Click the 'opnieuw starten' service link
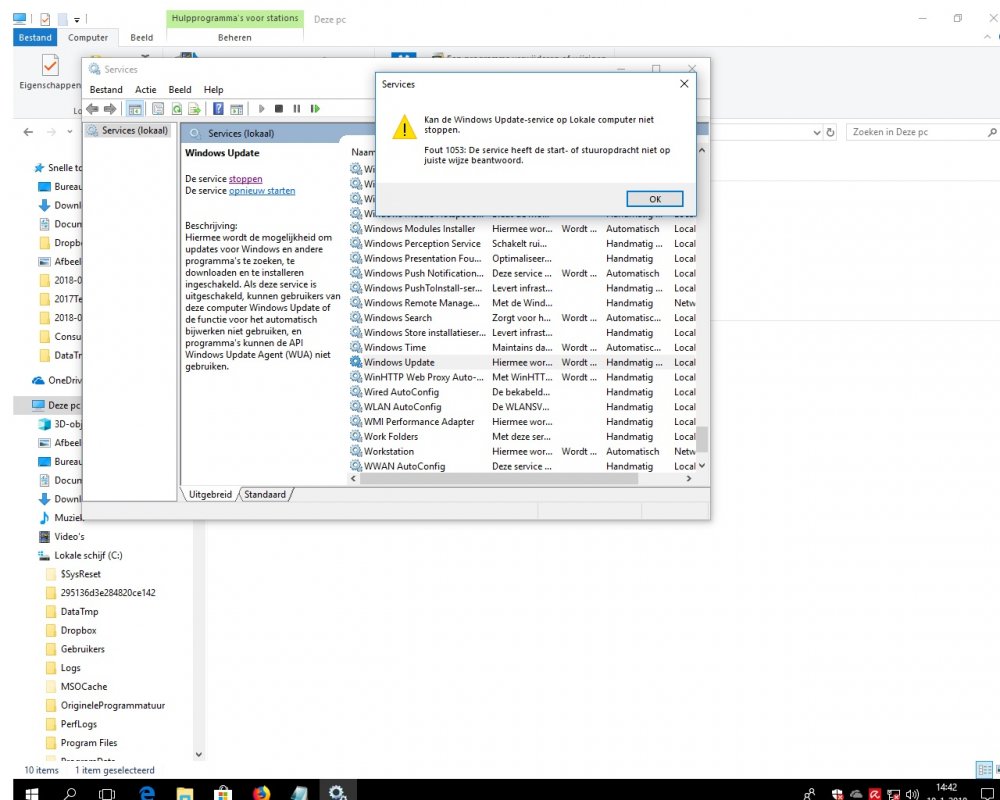Viewport: 1000px width, 800px height. (262, 191)
